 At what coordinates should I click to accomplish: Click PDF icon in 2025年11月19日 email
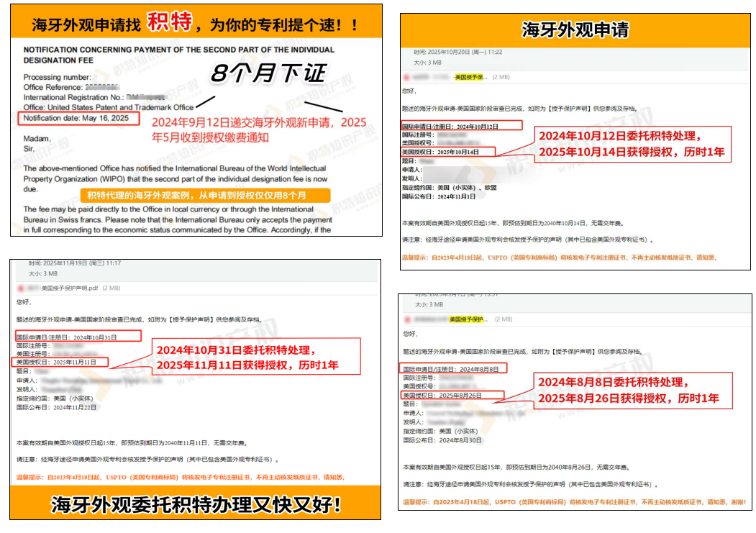coord(21,288)
